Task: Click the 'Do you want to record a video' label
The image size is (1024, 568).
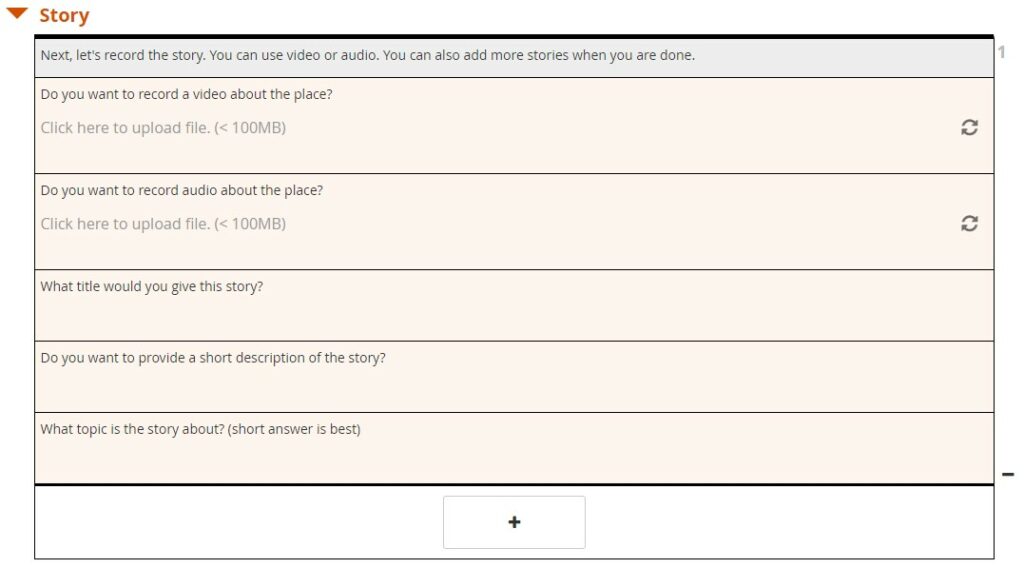Action: 186,94
